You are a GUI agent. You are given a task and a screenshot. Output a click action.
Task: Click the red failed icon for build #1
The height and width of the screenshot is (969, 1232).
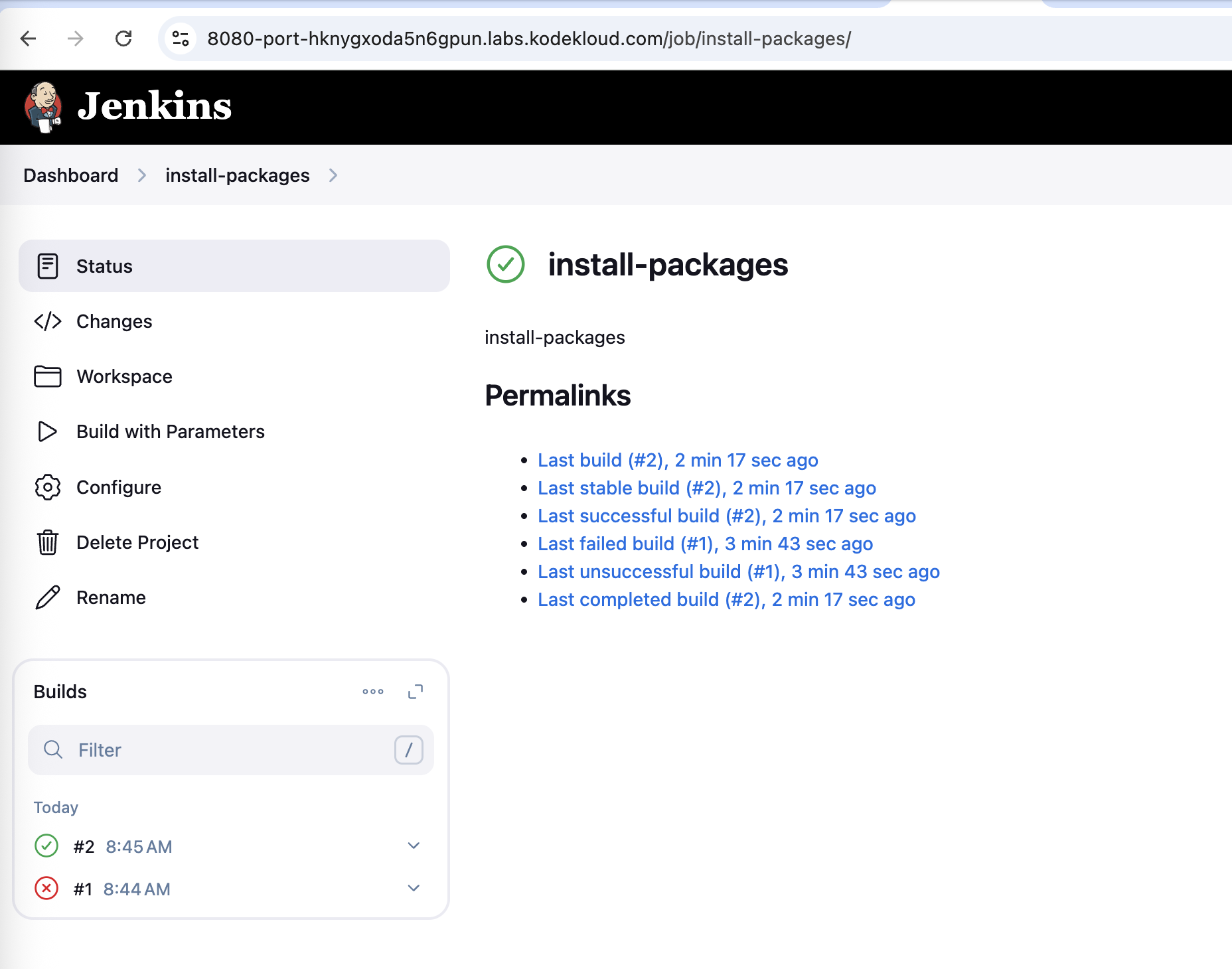(x=46, y=889)
